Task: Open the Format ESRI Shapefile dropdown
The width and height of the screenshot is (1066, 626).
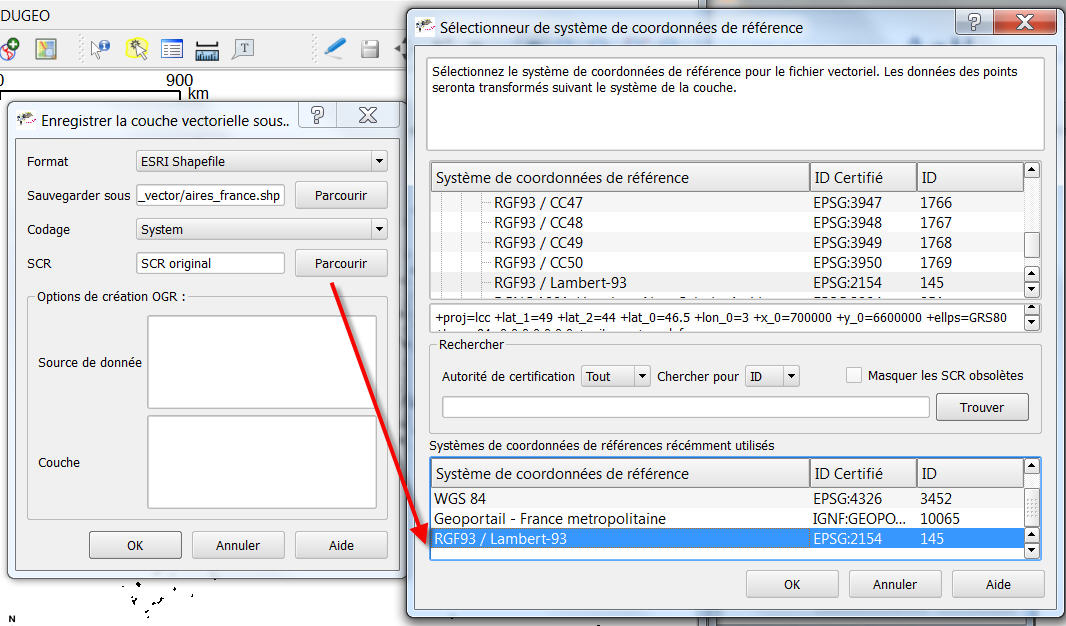Action: pos(262,161)
